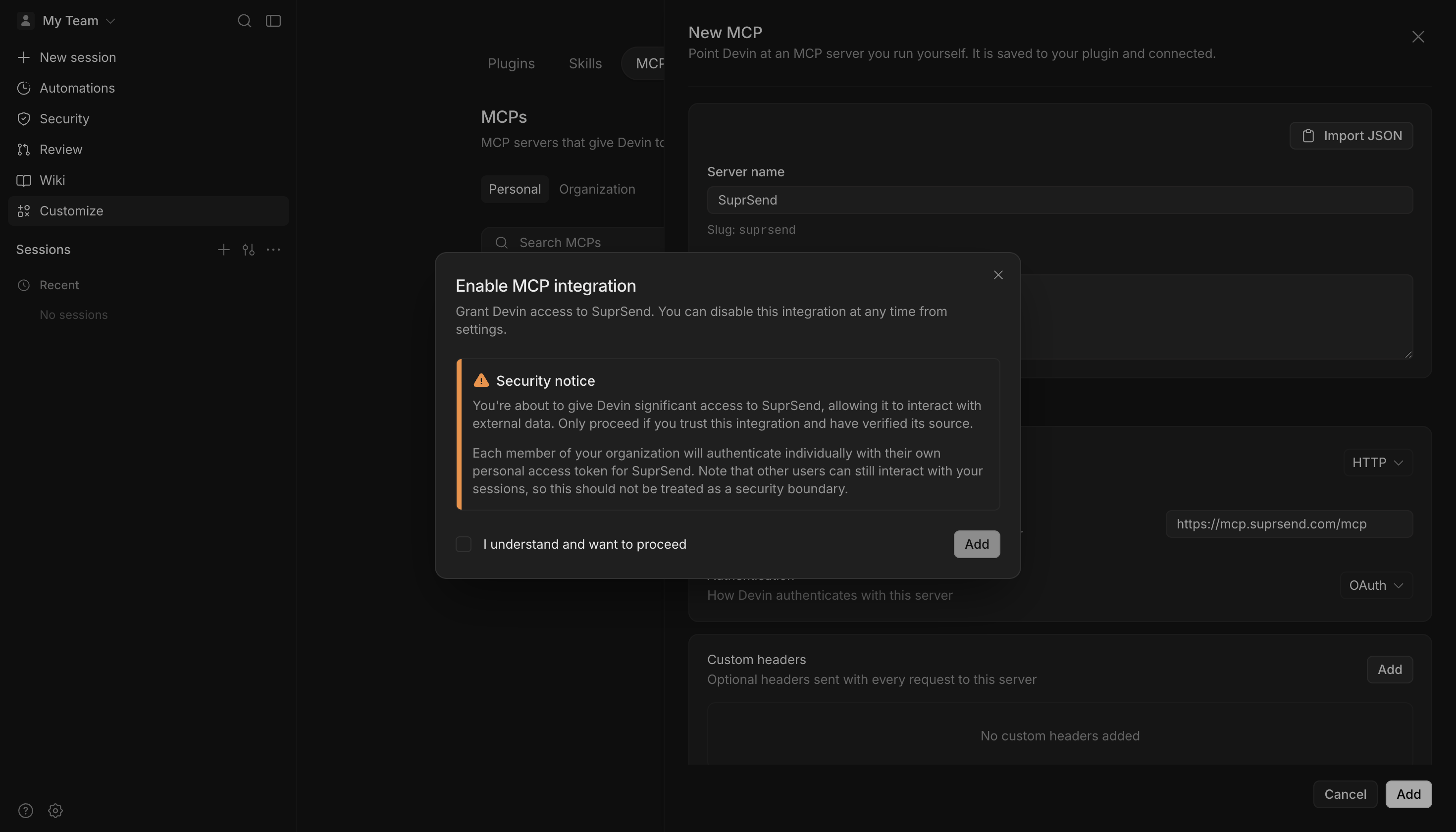Select the Personal MCPs tab
Screen dimensions: 1456x832
coord(514,189)
